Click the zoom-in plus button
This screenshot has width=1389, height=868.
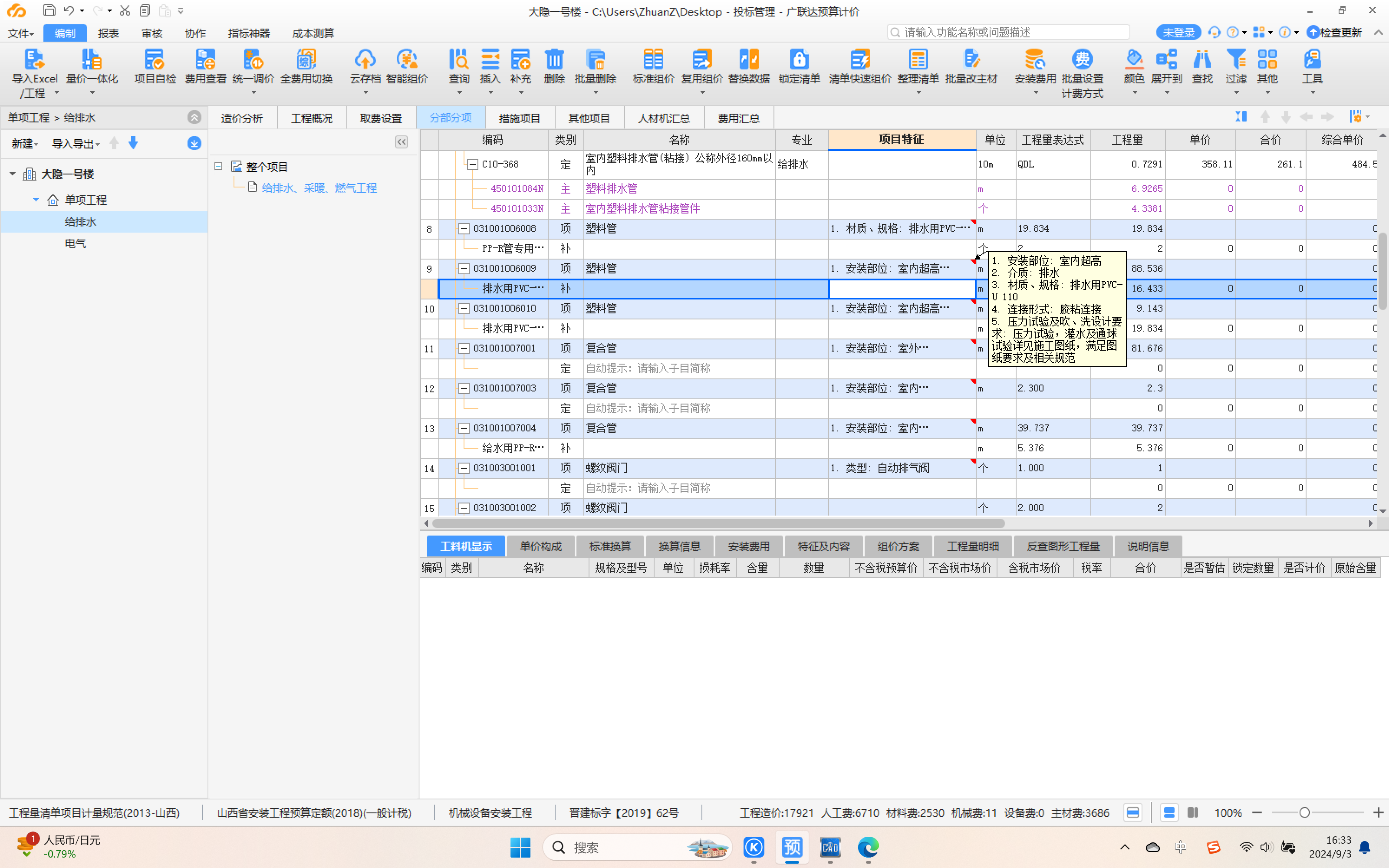(x=1378, y=812)
